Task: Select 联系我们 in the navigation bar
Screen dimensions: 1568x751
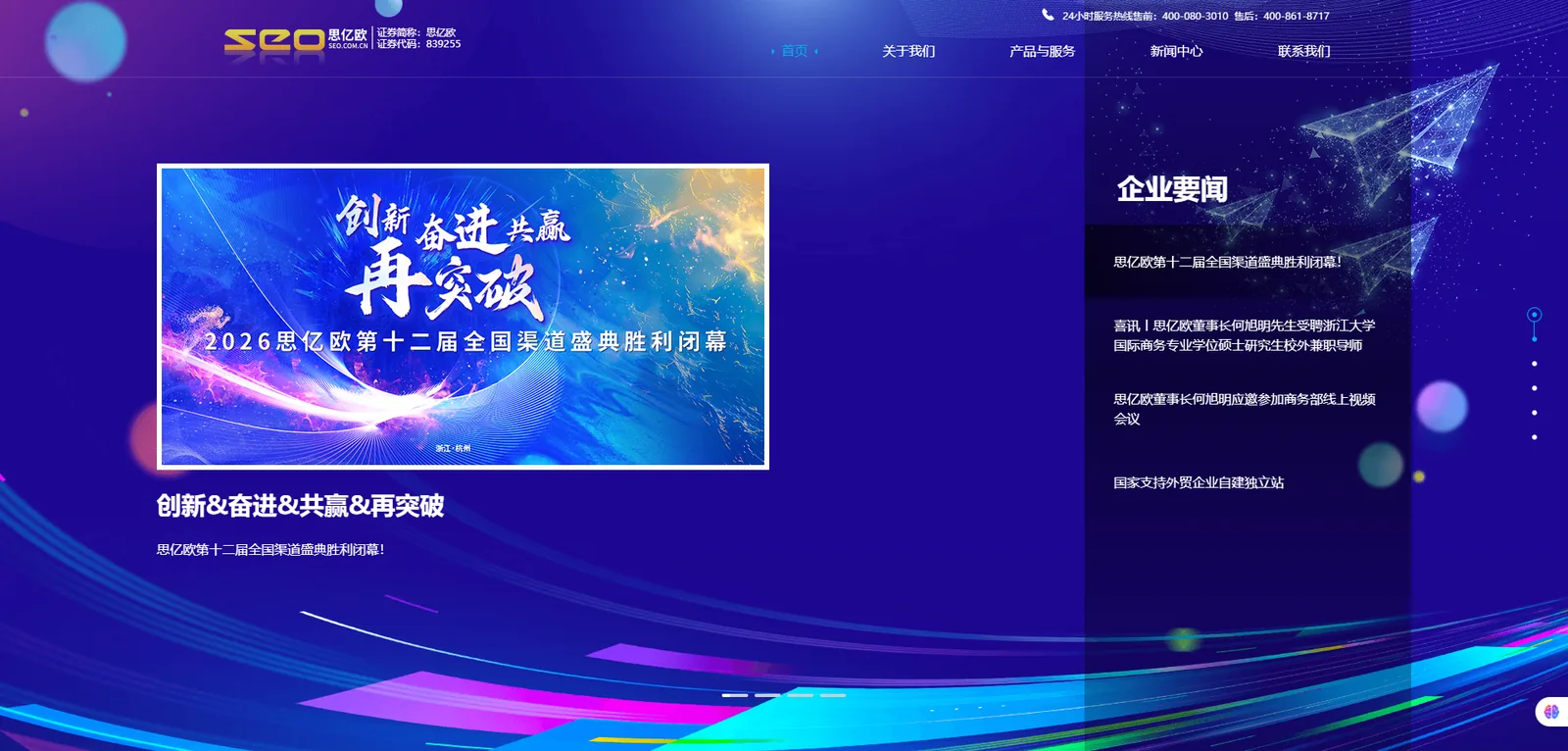Action: point(1303,51)
